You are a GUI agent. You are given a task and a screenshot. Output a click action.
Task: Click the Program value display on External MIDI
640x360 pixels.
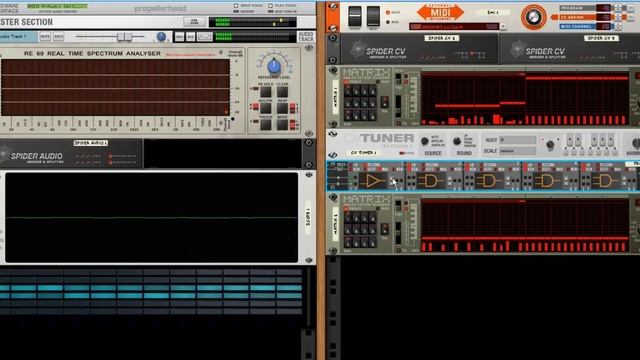tap(603, 8)
